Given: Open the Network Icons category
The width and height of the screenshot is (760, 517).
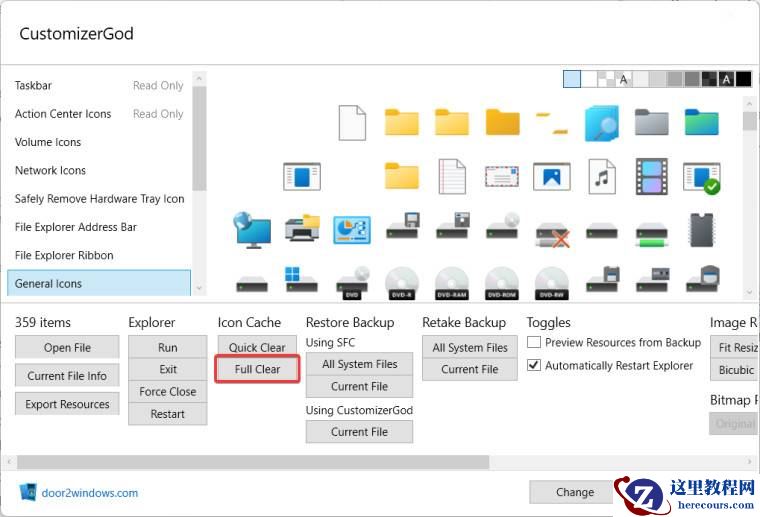Looking at the screenshot, I should 99,170.
